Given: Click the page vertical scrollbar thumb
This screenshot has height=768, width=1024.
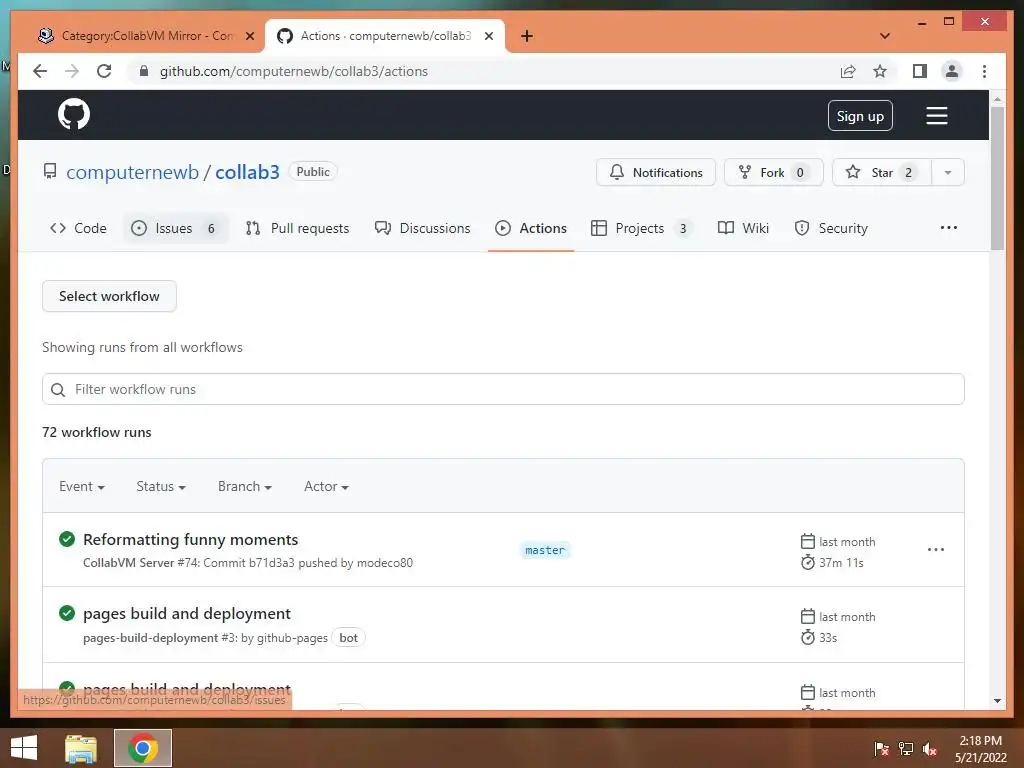Looking at the screenshot, I should (x=997, y=178).
